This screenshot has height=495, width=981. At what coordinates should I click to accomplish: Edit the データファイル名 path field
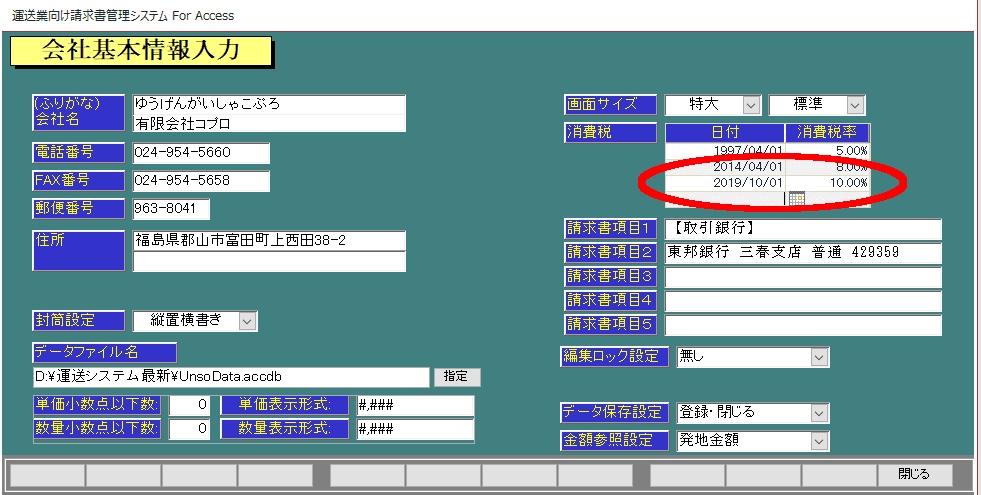pos(231,377)
